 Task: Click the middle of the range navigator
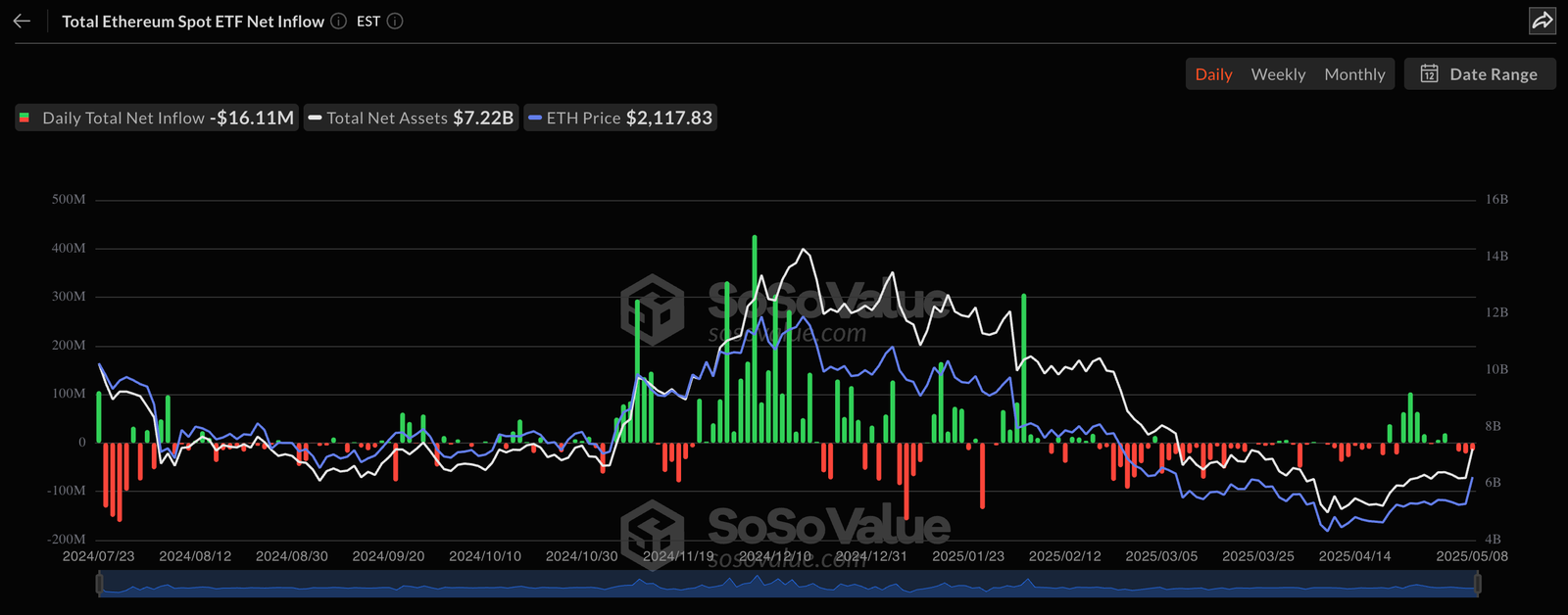pos(788,585)
